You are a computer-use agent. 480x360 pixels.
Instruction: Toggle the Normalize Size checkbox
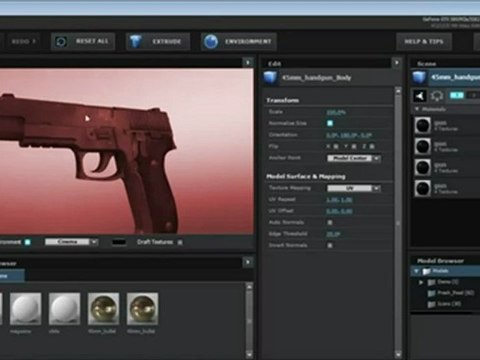(x=330, y=123)
